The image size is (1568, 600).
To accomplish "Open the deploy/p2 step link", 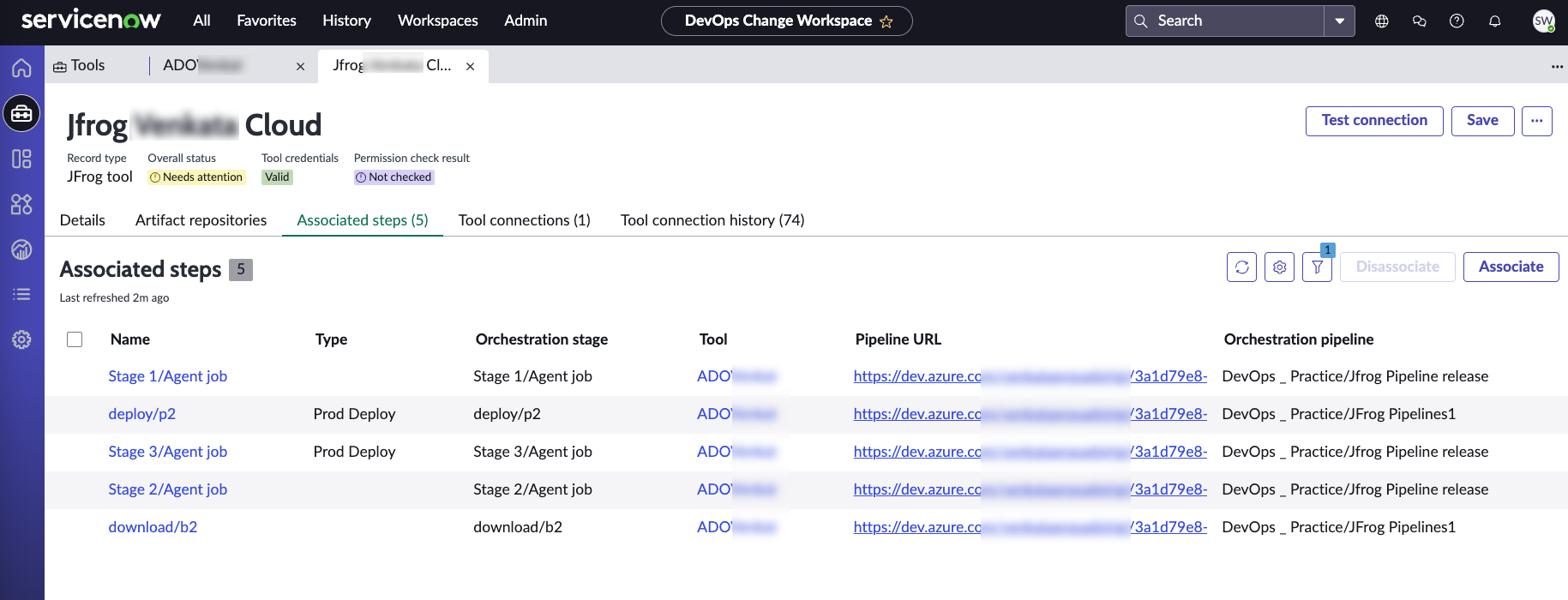I will tap(141, 414).
